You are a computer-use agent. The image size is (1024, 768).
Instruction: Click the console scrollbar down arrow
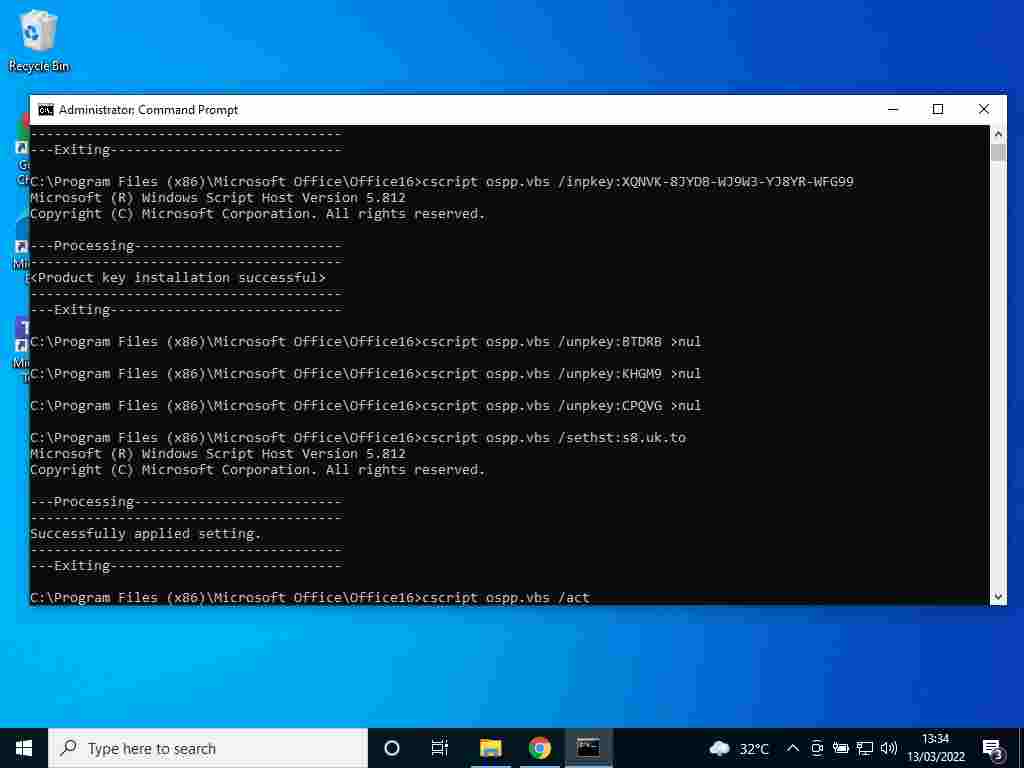click(998, 597)
